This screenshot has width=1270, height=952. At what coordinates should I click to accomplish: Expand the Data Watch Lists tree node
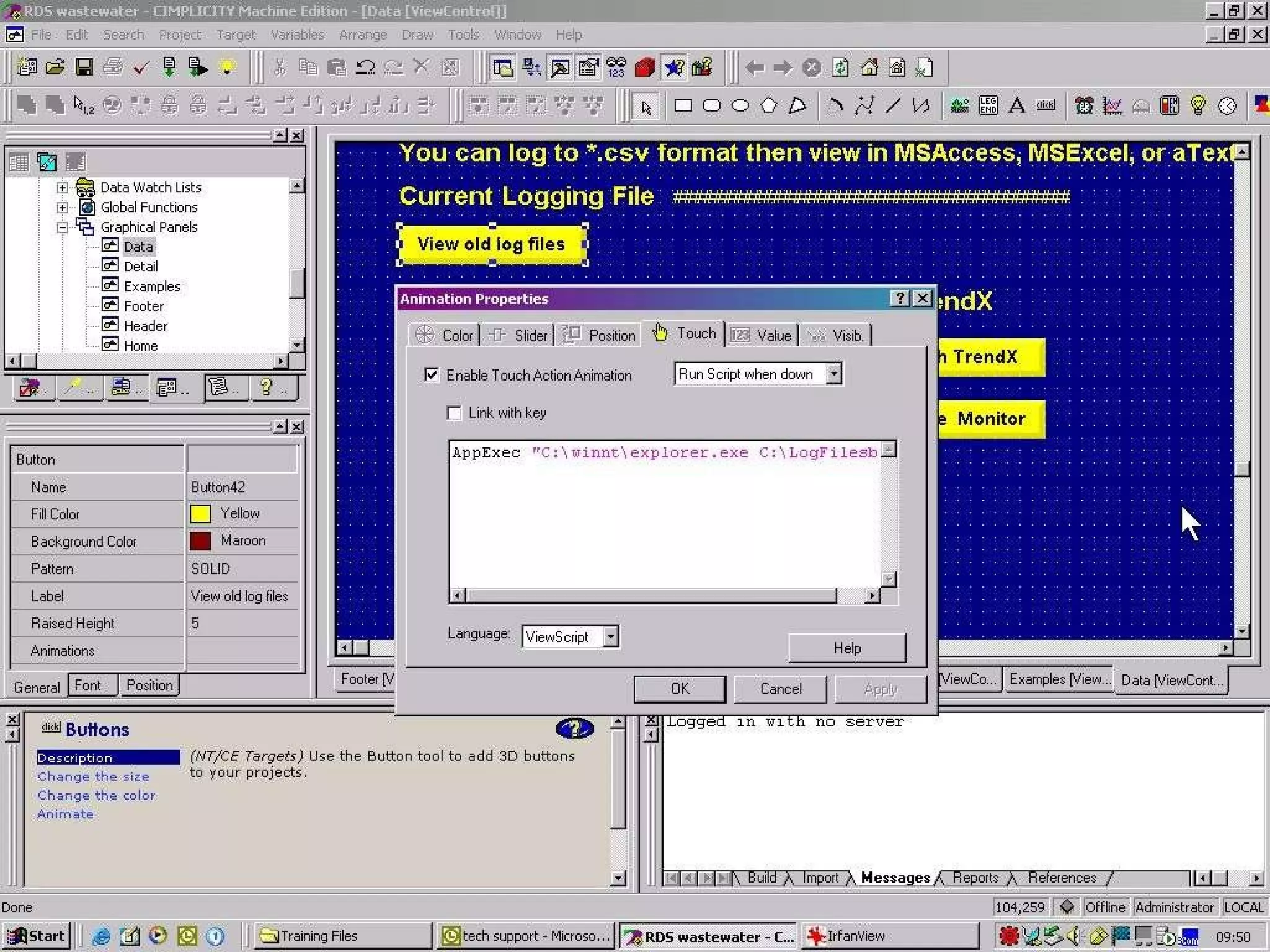(63, 187)
